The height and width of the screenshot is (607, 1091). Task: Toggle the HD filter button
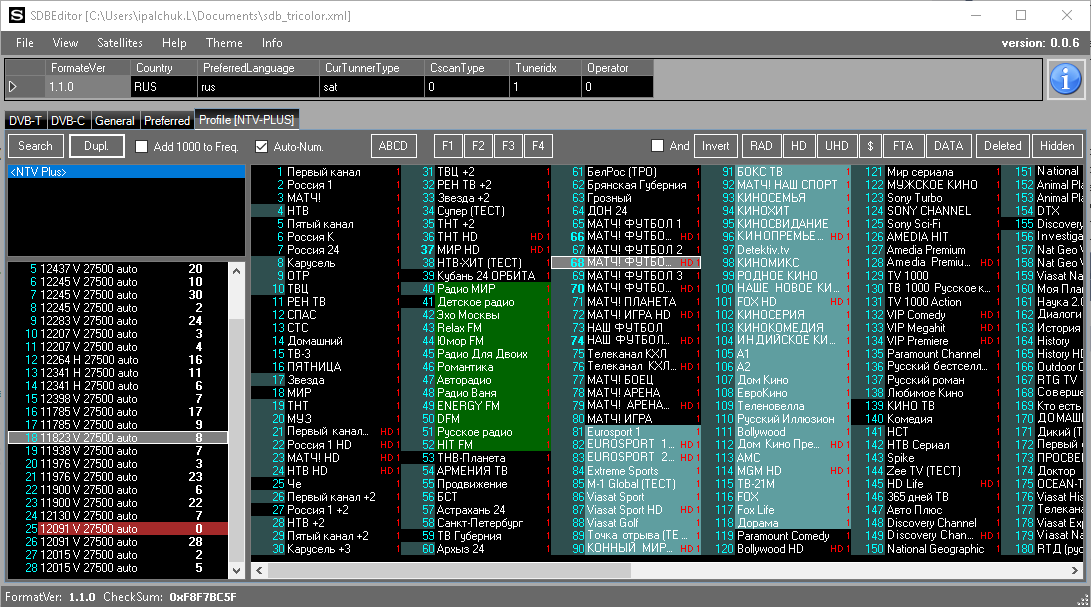point(798,146)
